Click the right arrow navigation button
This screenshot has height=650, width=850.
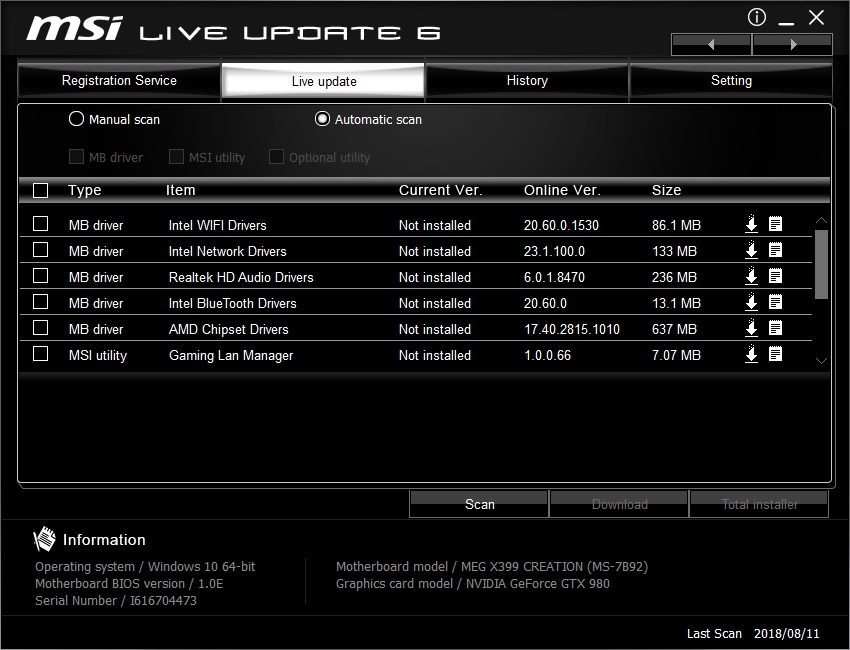[793, 44]
